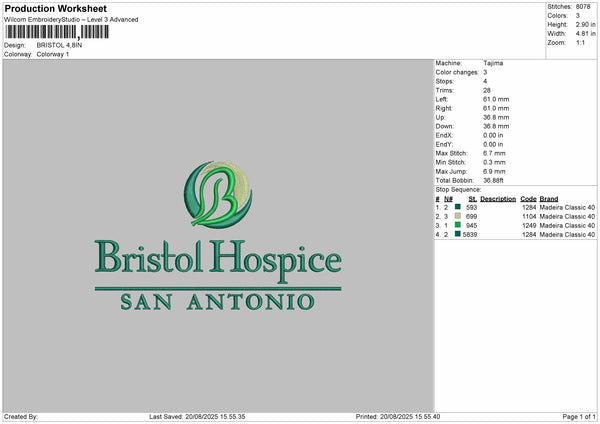Screen dimensions: 600x424
Task: Click the SAN ANTONIO embroidered text
Action: point(217,302)
